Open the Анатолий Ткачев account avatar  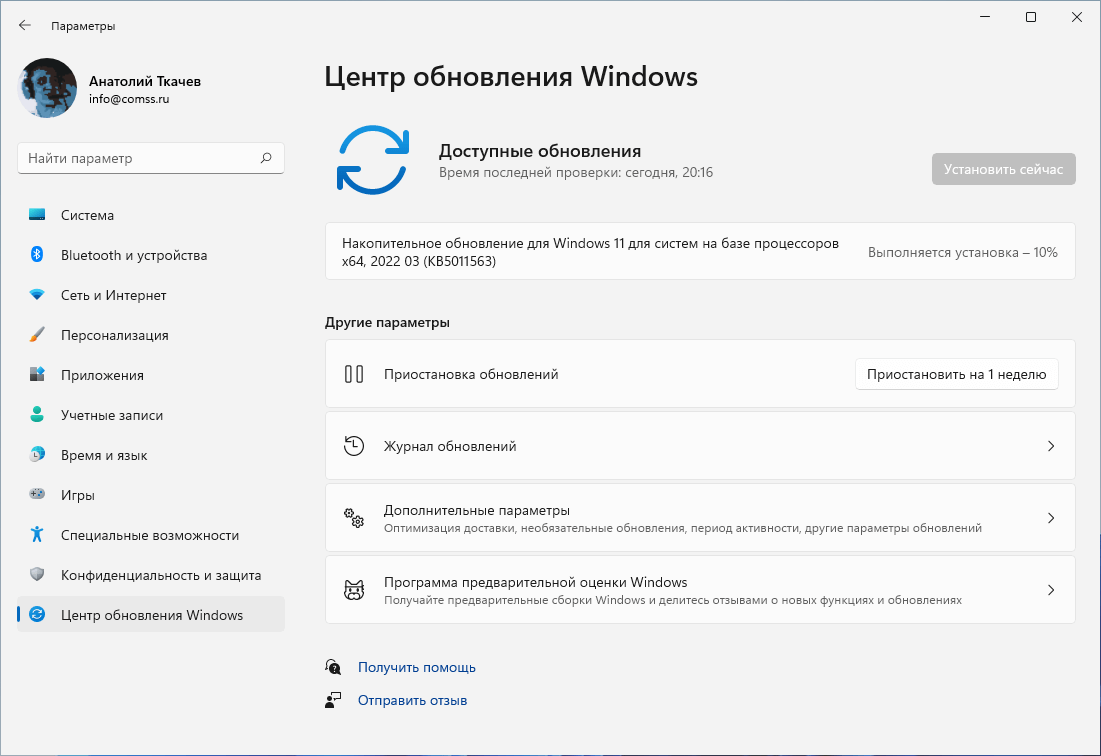pyautogui.click(x=46, y=88)
